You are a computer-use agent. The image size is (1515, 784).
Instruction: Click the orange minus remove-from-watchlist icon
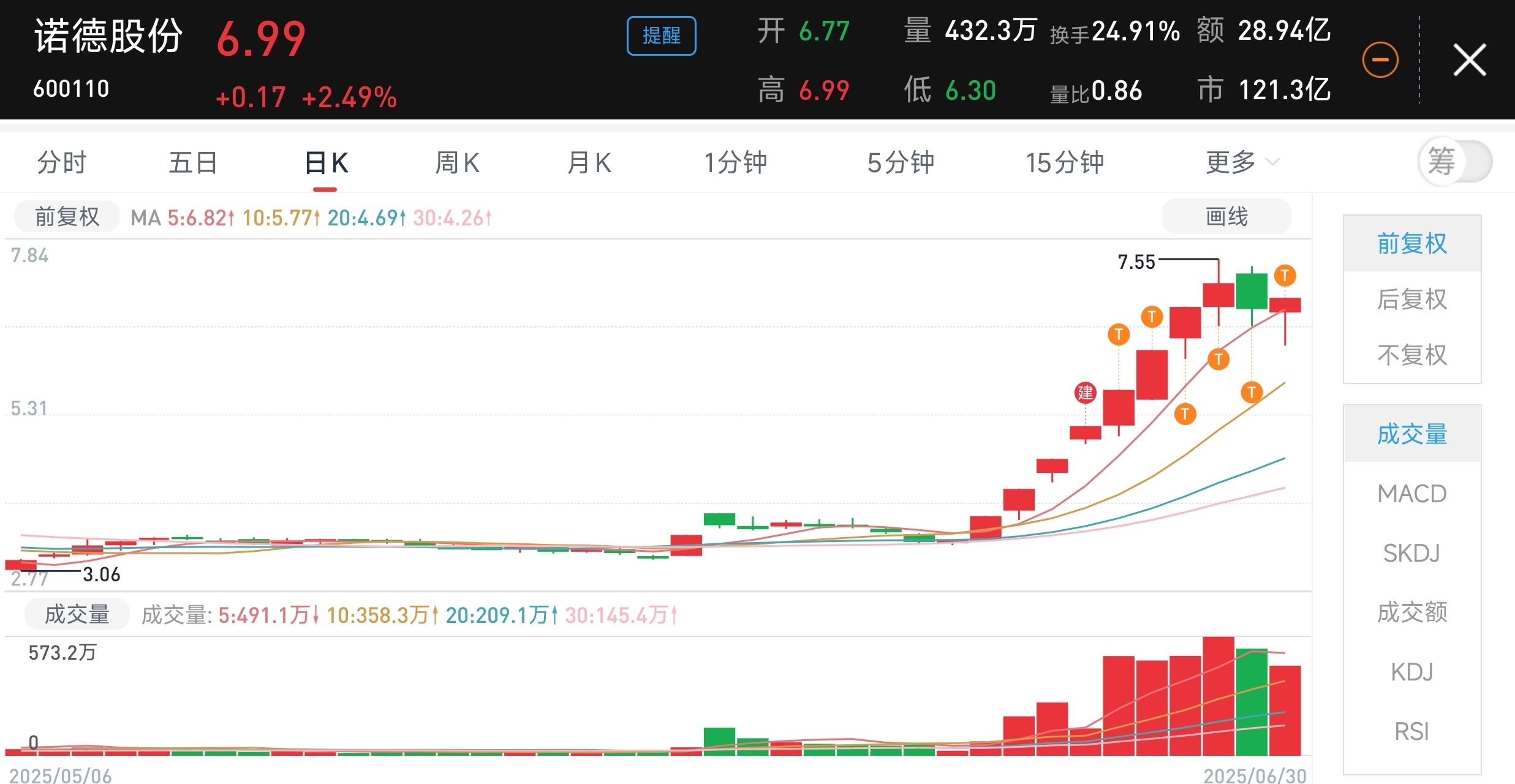(1380, 60)
